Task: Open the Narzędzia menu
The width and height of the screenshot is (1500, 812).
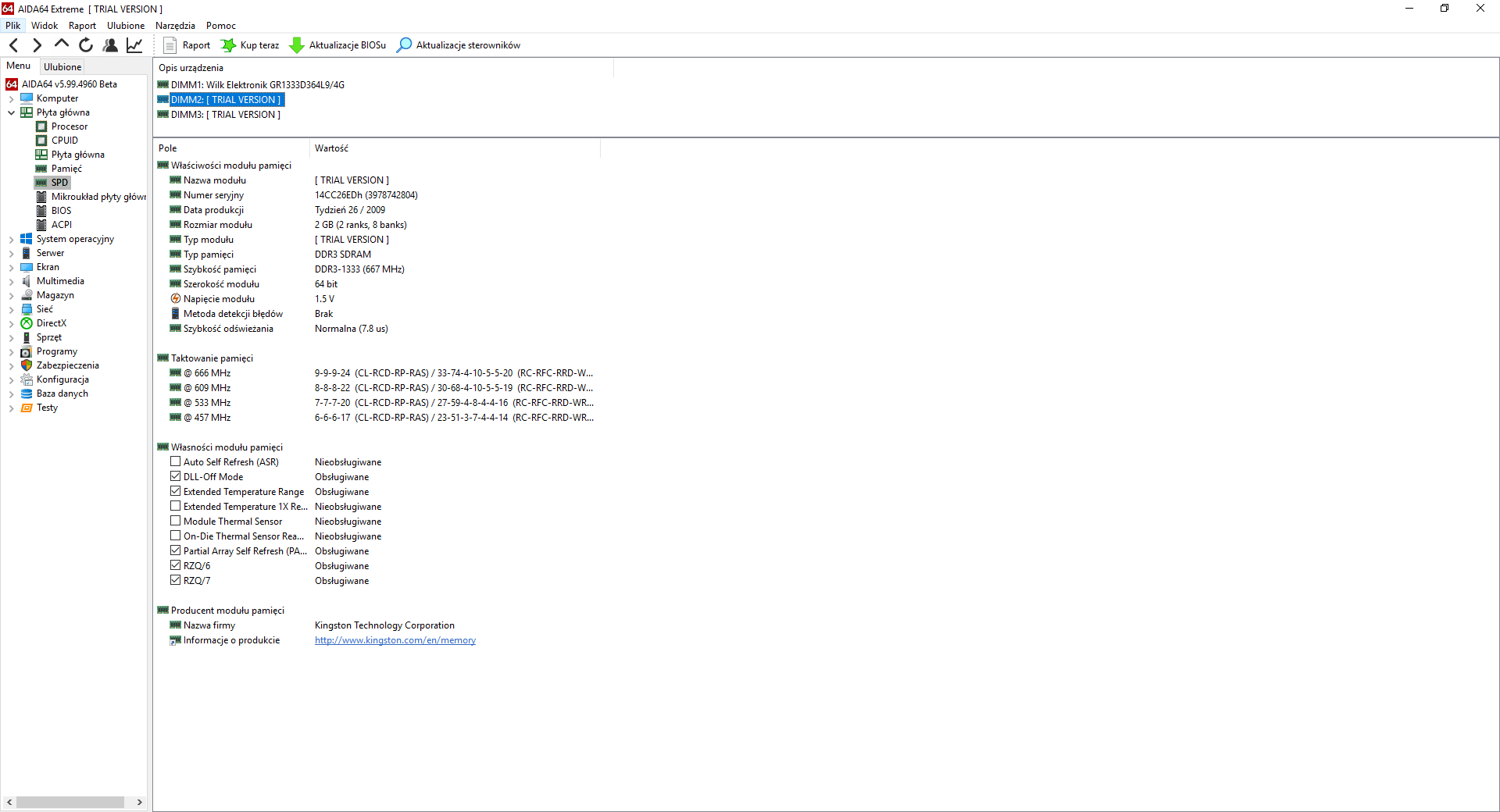Action: (175, 26)
